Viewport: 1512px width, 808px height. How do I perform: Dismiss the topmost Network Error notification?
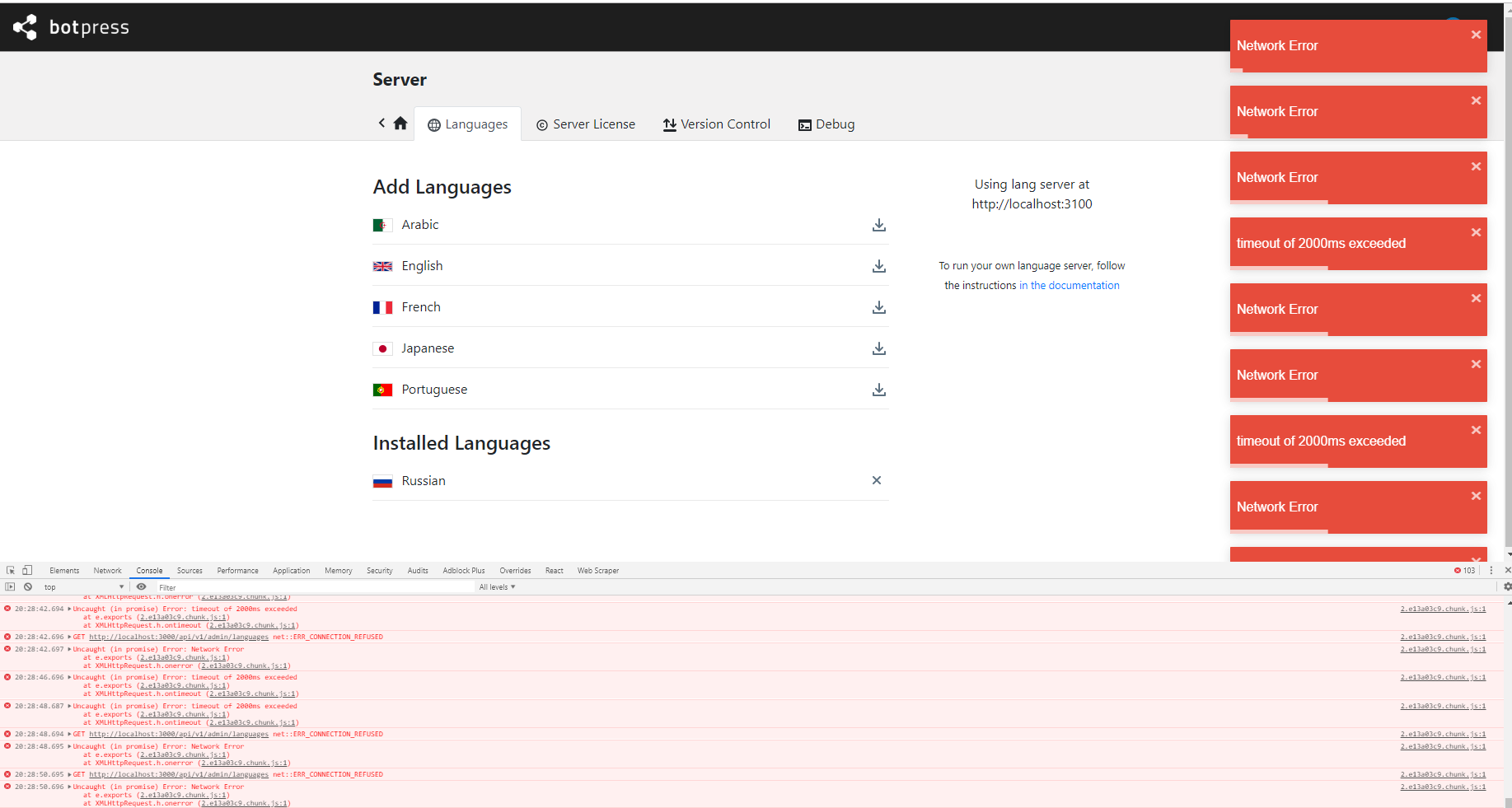(x=1476, y=34)
